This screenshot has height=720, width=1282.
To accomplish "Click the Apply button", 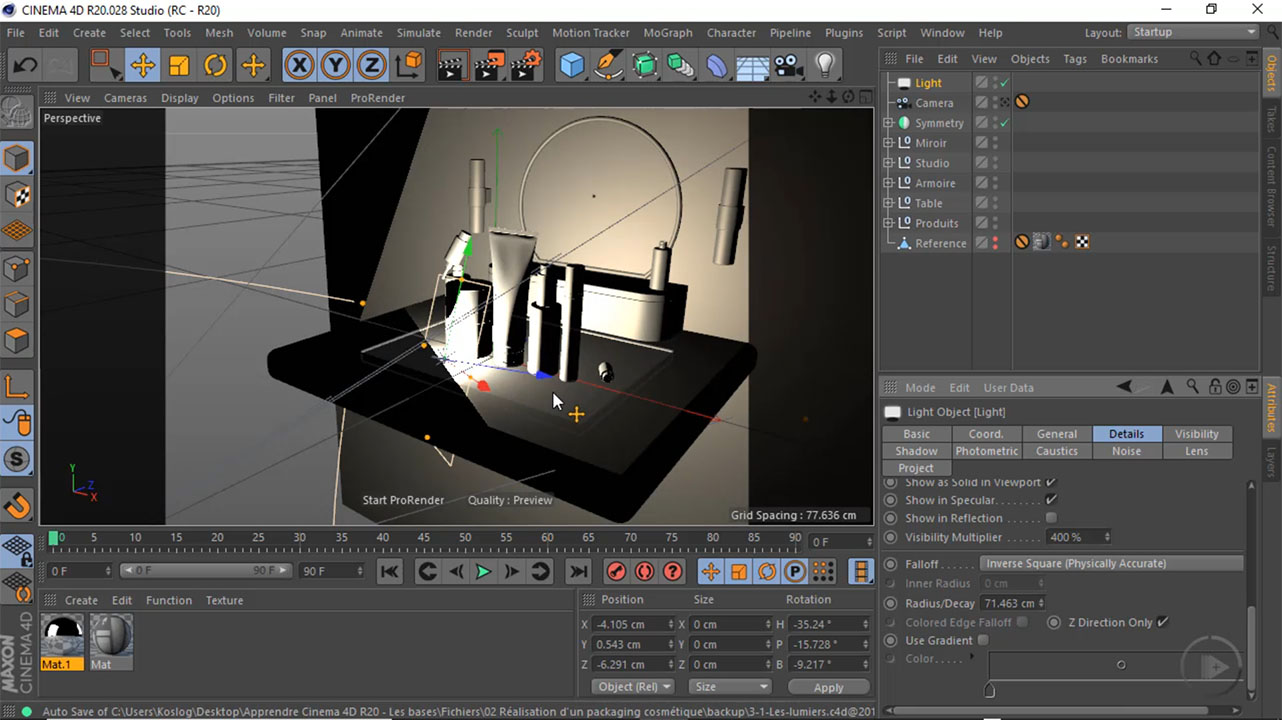I will tap(828, 687).
